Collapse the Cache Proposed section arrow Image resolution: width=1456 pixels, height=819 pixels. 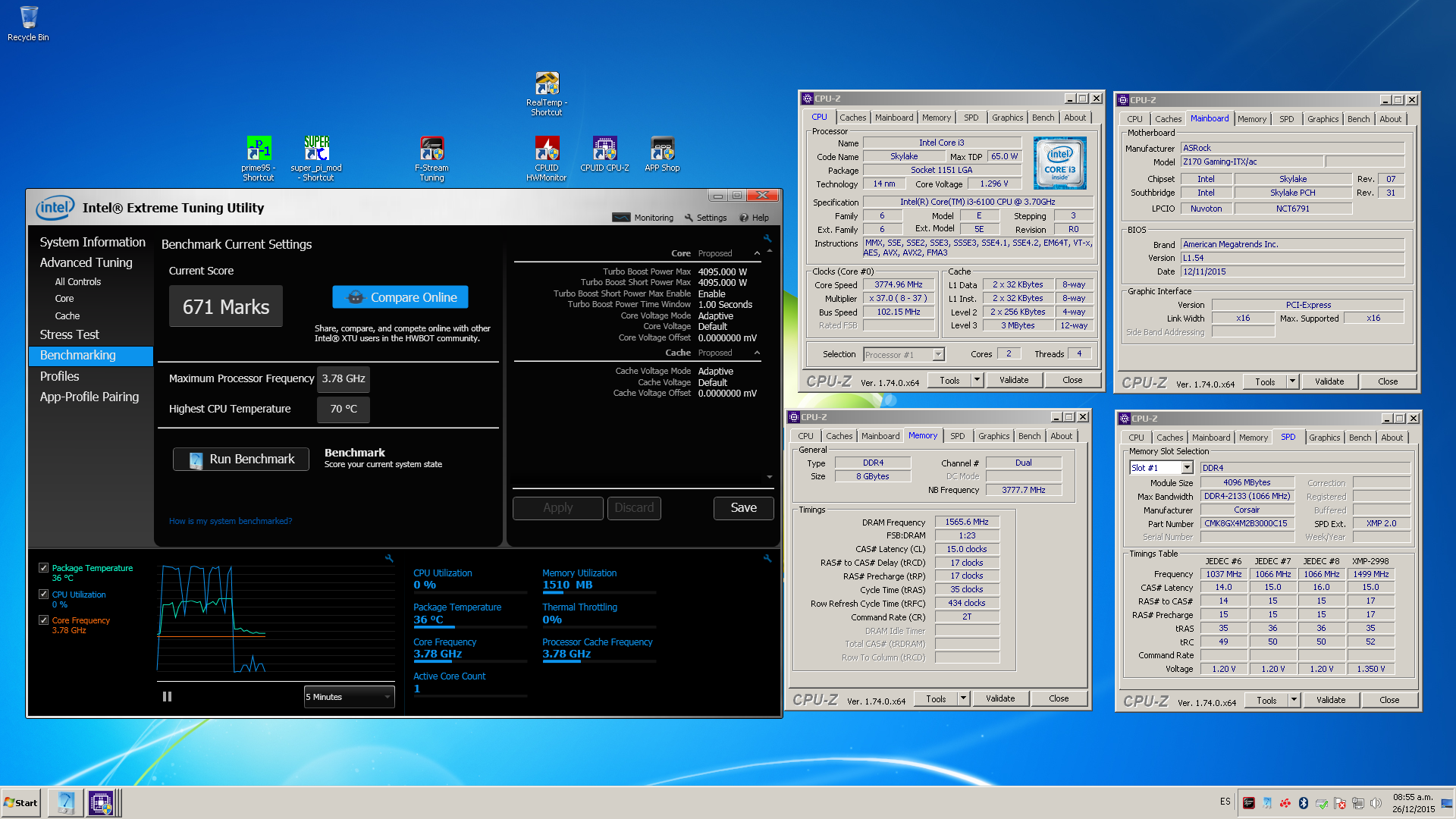757,353
